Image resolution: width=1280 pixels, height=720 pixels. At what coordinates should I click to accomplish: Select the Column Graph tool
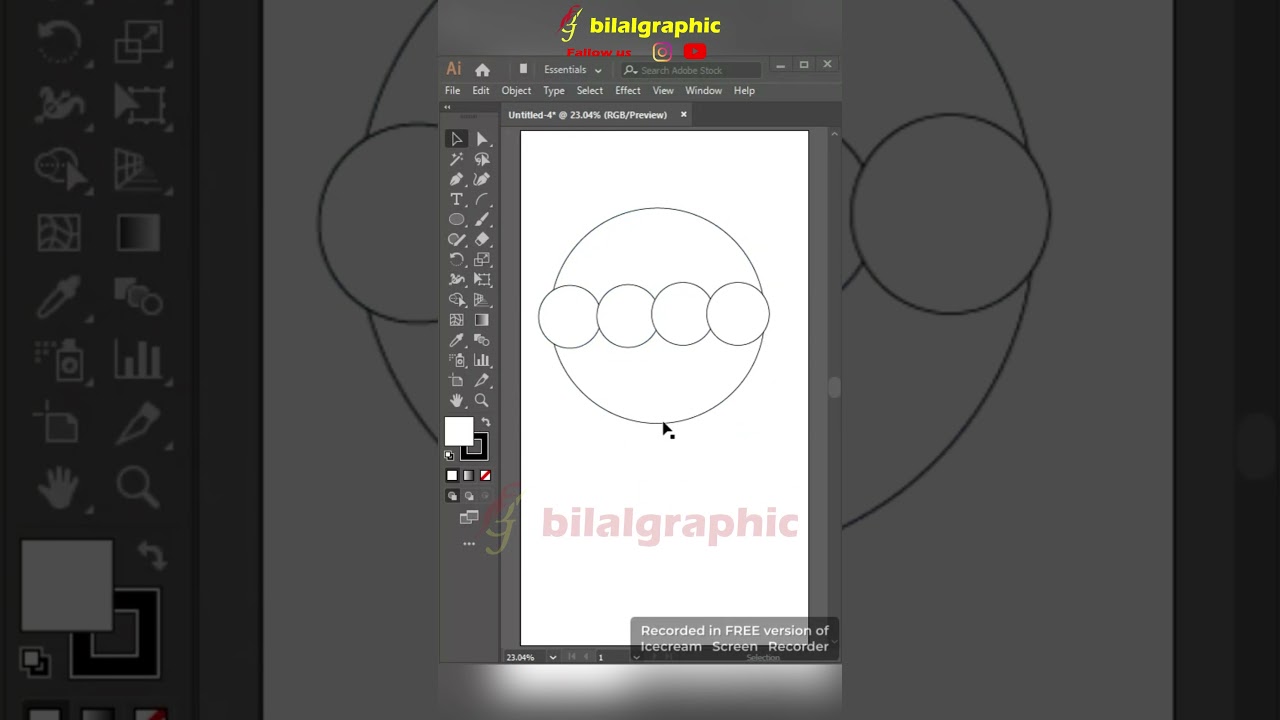click(482, 360)
